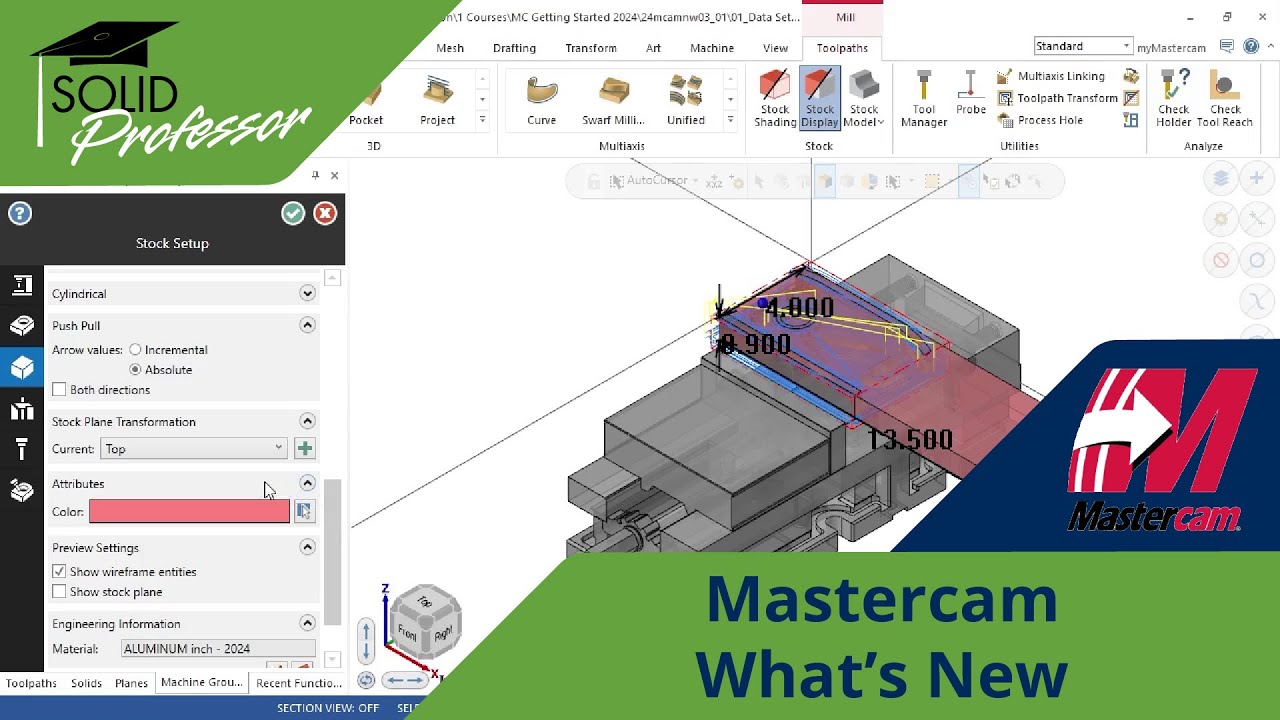The height and width of the screenshot is (720, 1280).
Task: Click the horizontal pan arrows near the gnomon
Action: [x=405, y=680]
